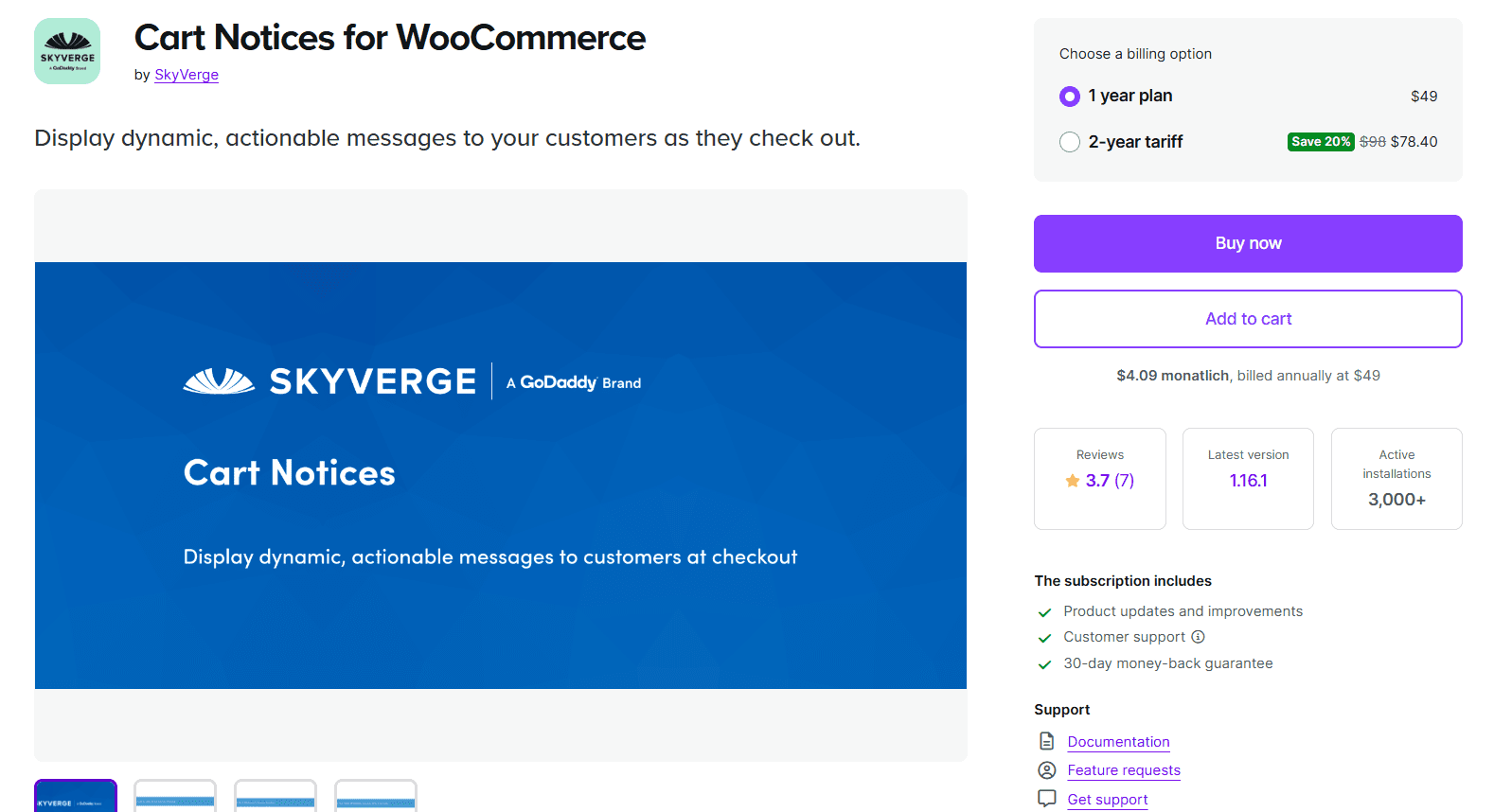Click the checkmark beside Product updates and improvements
1494x812 pixels.
(x=1045, y=611)
